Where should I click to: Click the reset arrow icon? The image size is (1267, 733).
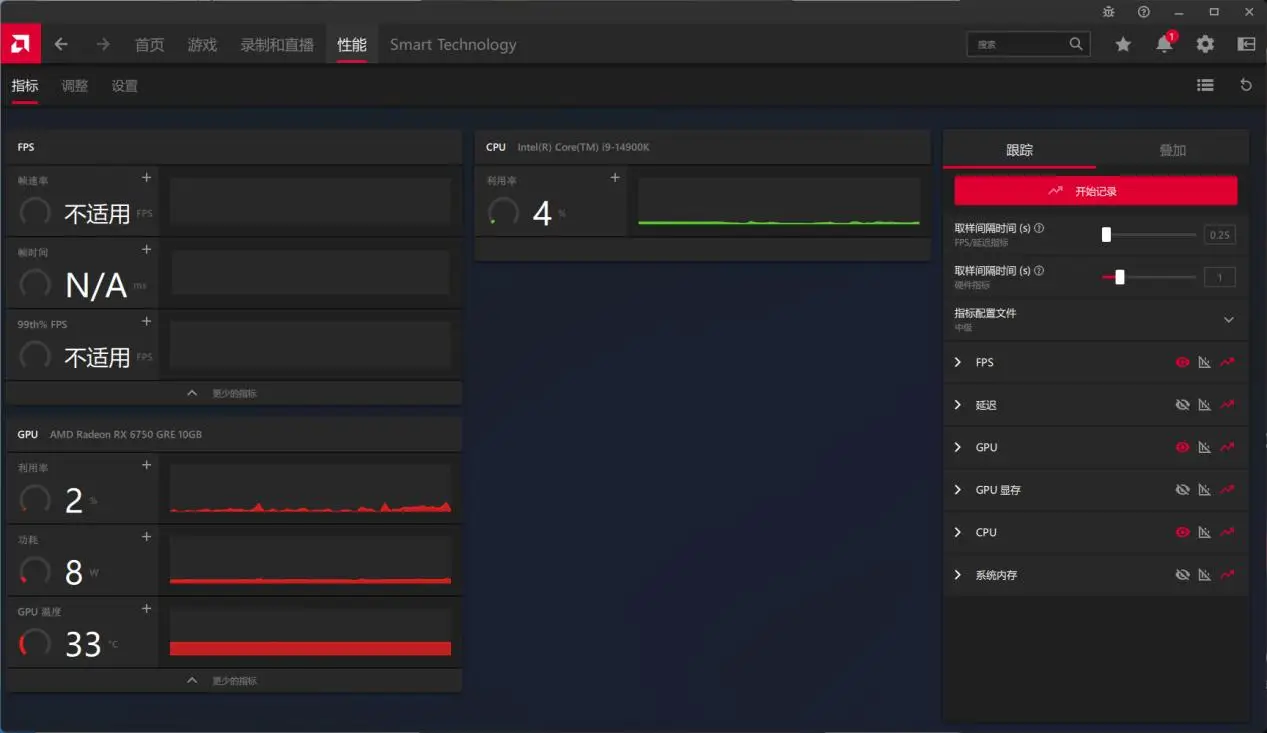[x=1246, y=86]
